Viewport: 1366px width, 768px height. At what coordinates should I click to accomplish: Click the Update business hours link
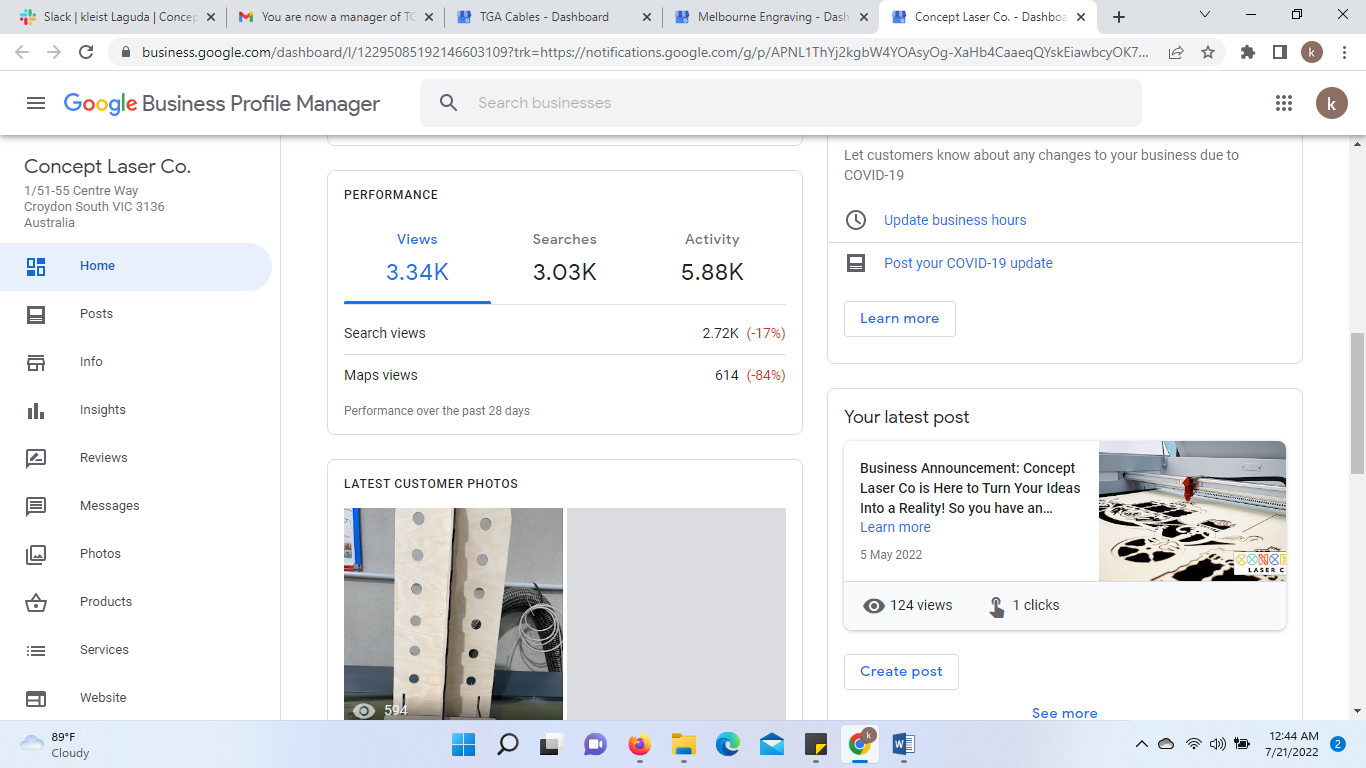tap(955, 220)
